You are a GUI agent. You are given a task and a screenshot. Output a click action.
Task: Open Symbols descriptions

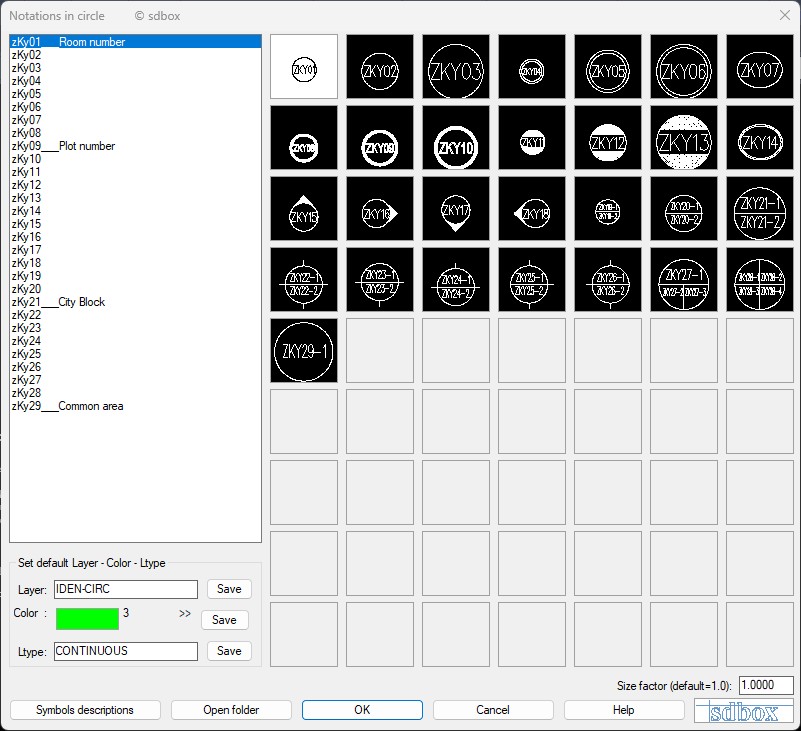point(85,710)
